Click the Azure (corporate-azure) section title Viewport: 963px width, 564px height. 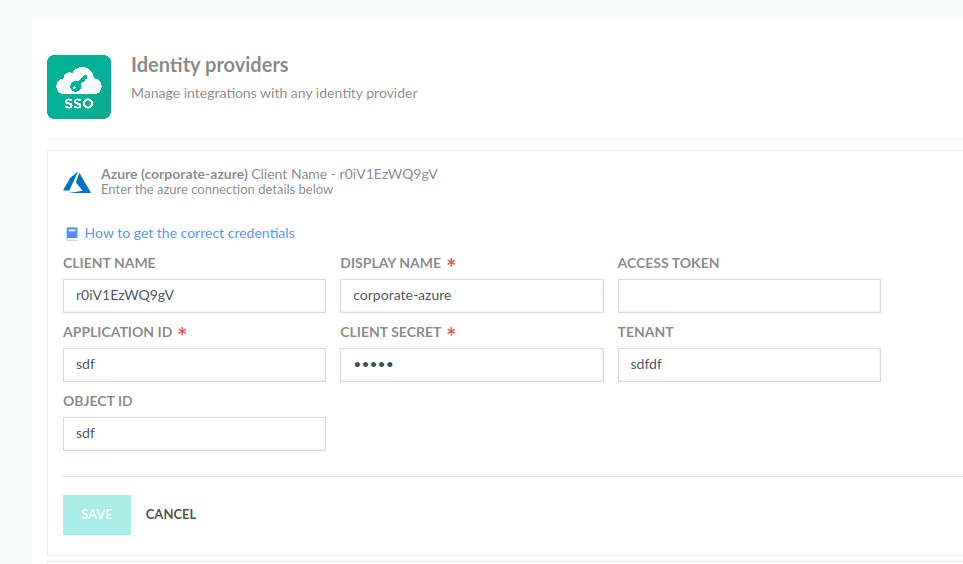coord(174,174)
